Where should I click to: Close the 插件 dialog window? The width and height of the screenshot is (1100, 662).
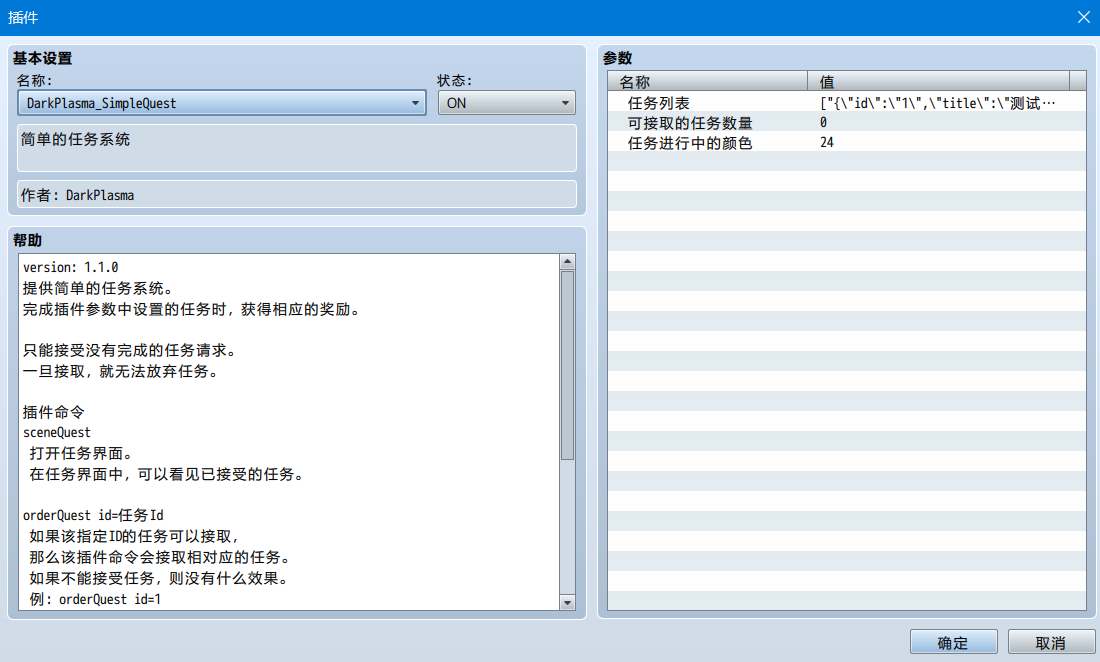point(1083,17)
